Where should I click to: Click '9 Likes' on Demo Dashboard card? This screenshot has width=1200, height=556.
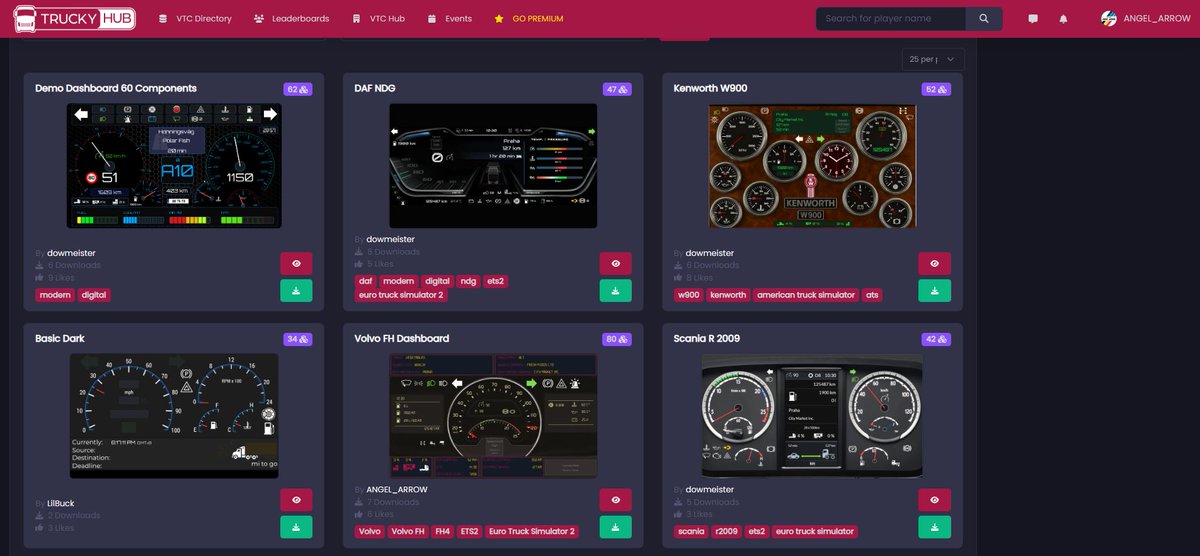click(x=61, y=277)
